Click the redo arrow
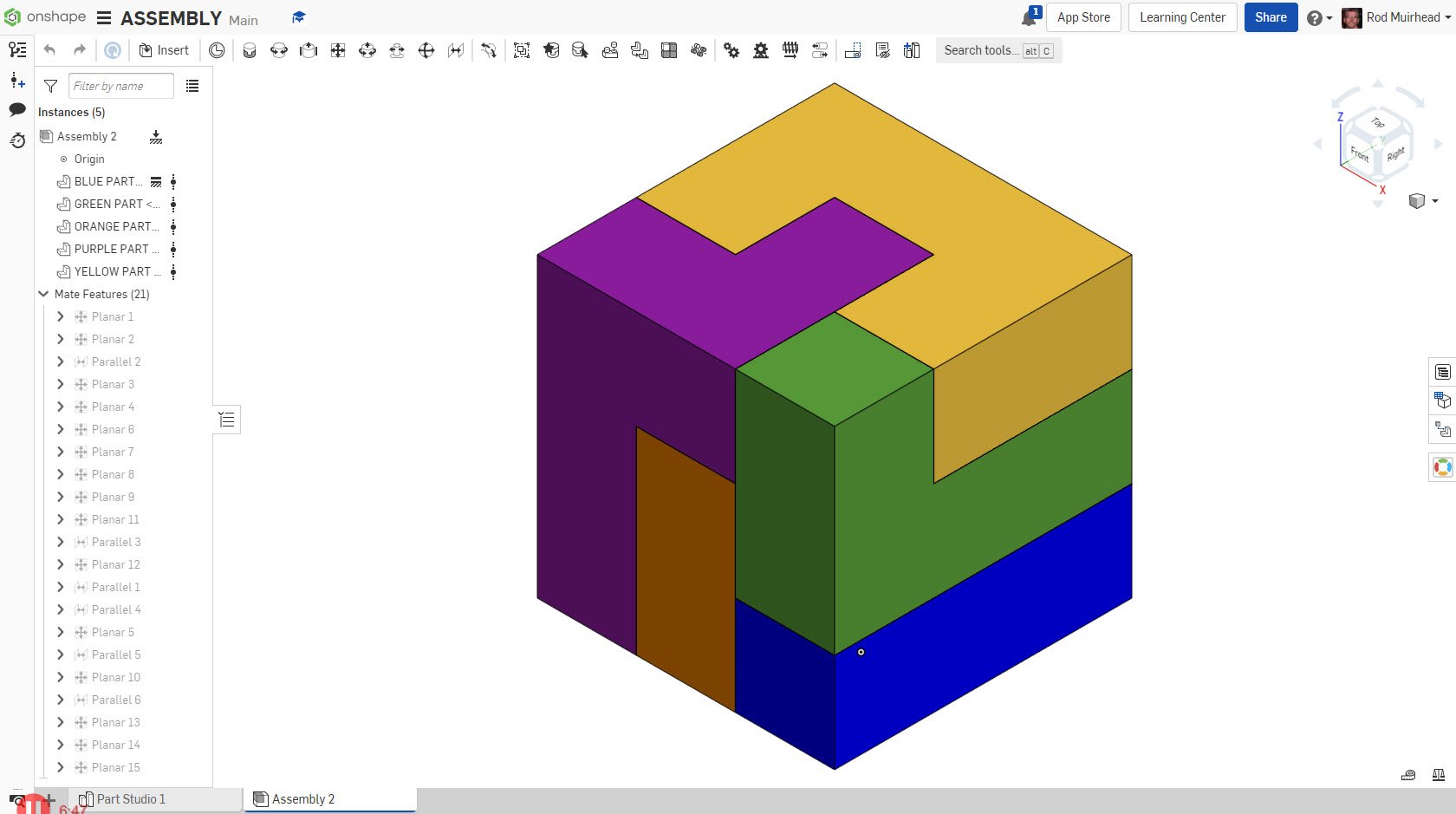1456x814 pixels. pyautogui.click(x=80, y=50)
